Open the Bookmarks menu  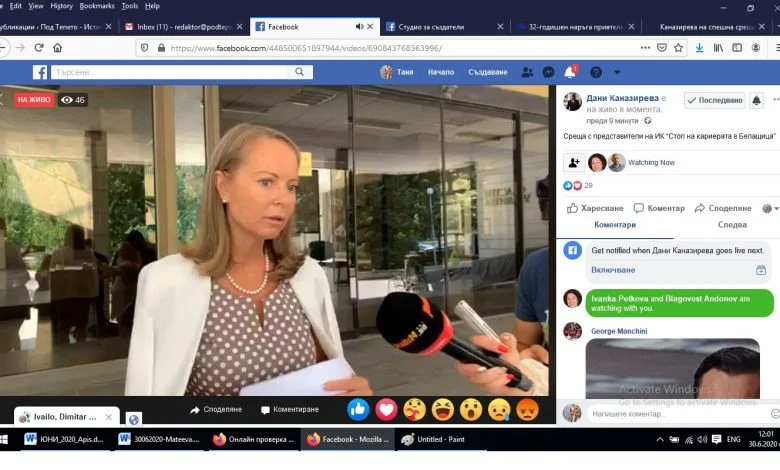tap(97, 6)
